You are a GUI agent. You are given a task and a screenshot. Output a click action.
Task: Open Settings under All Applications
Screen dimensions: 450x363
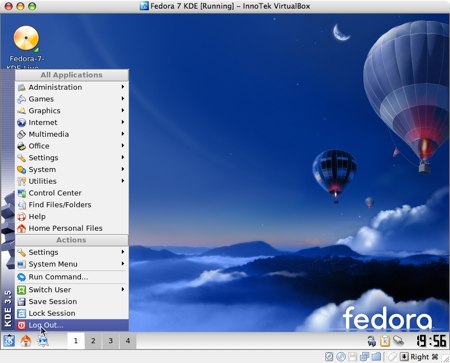tap(72, 158)
